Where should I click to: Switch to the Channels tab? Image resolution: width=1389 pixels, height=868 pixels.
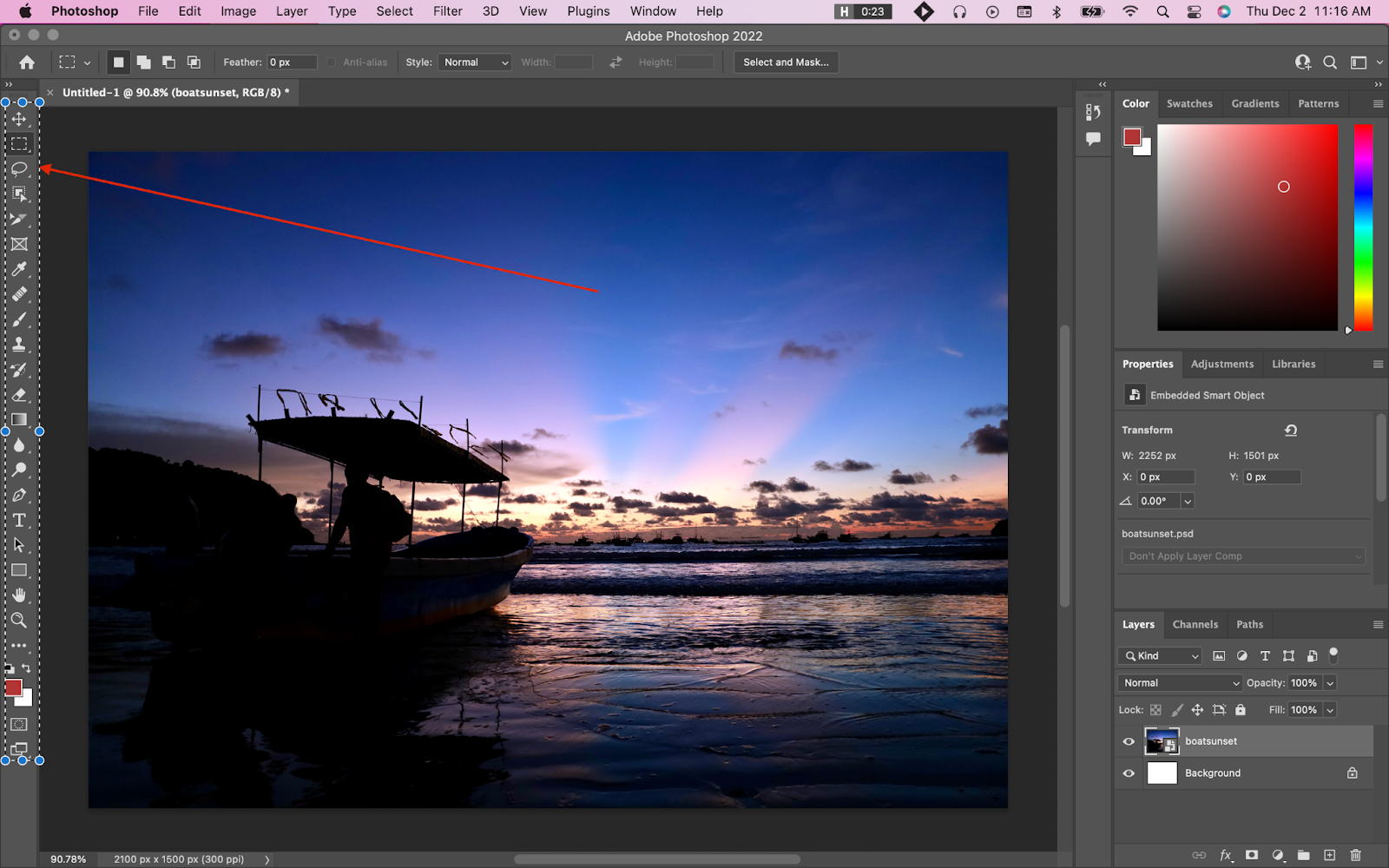[1195, 624]
